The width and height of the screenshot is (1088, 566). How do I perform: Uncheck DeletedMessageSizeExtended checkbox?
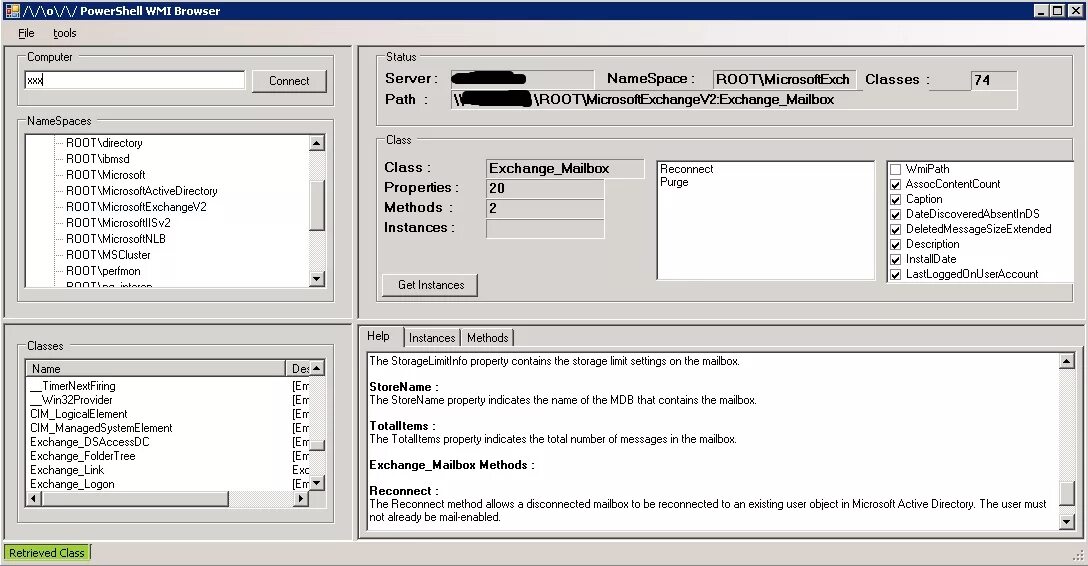click(x=895, y=230)
